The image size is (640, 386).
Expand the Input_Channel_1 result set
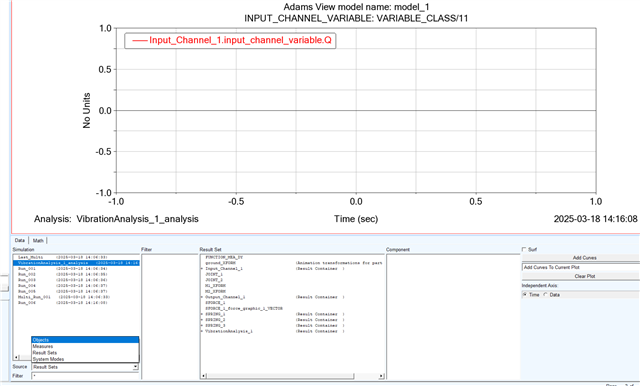click(202, 268)
